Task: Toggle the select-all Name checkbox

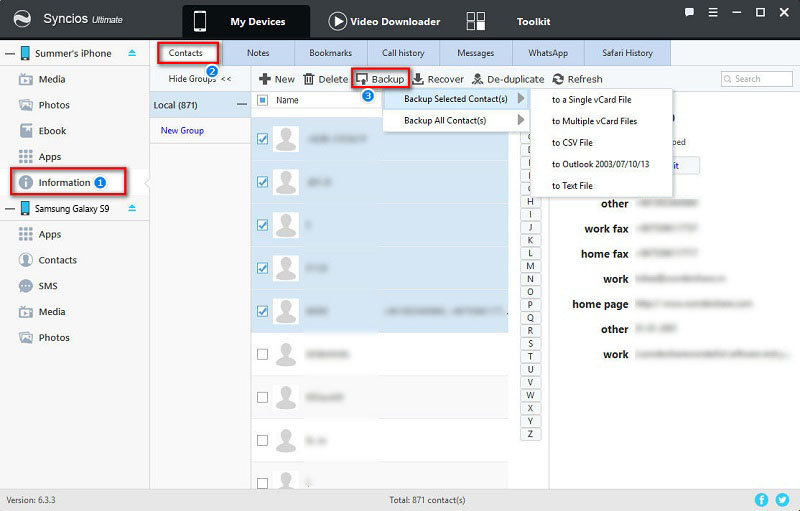Action: [x=262, y=100]
